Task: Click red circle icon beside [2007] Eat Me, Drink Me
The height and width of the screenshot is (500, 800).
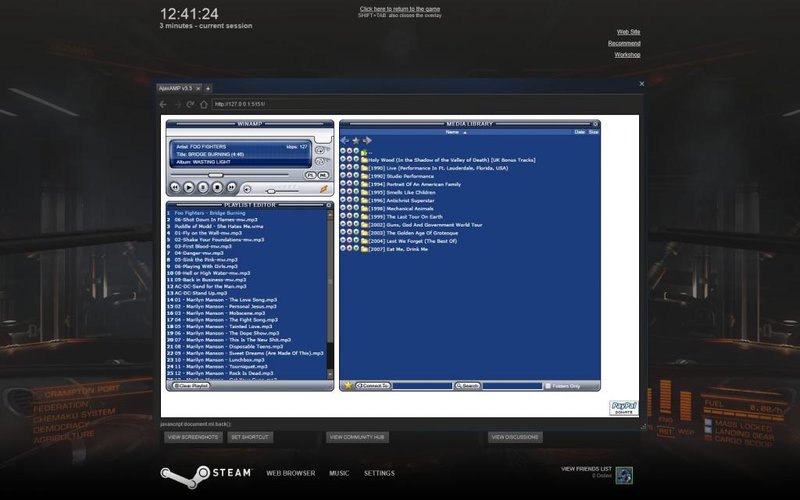Action: click(349, 248)
